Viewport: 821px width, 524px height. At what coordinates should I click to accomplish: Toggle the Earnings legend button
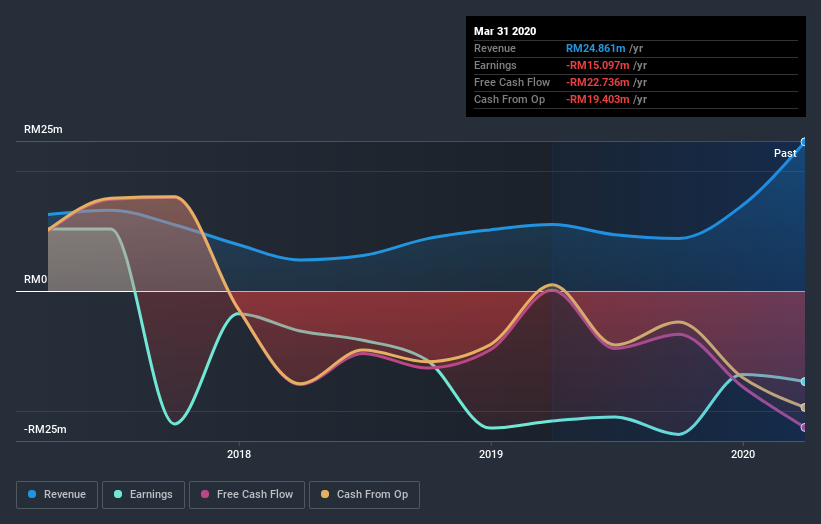tap(143, 495)
